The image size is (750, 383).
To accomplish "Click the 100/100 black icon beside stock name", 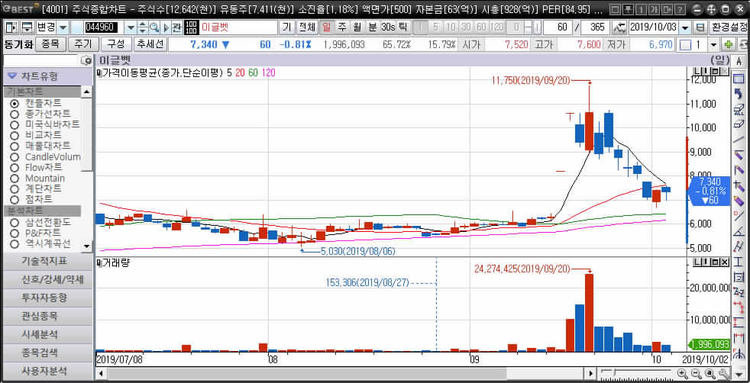I will 190,27.
